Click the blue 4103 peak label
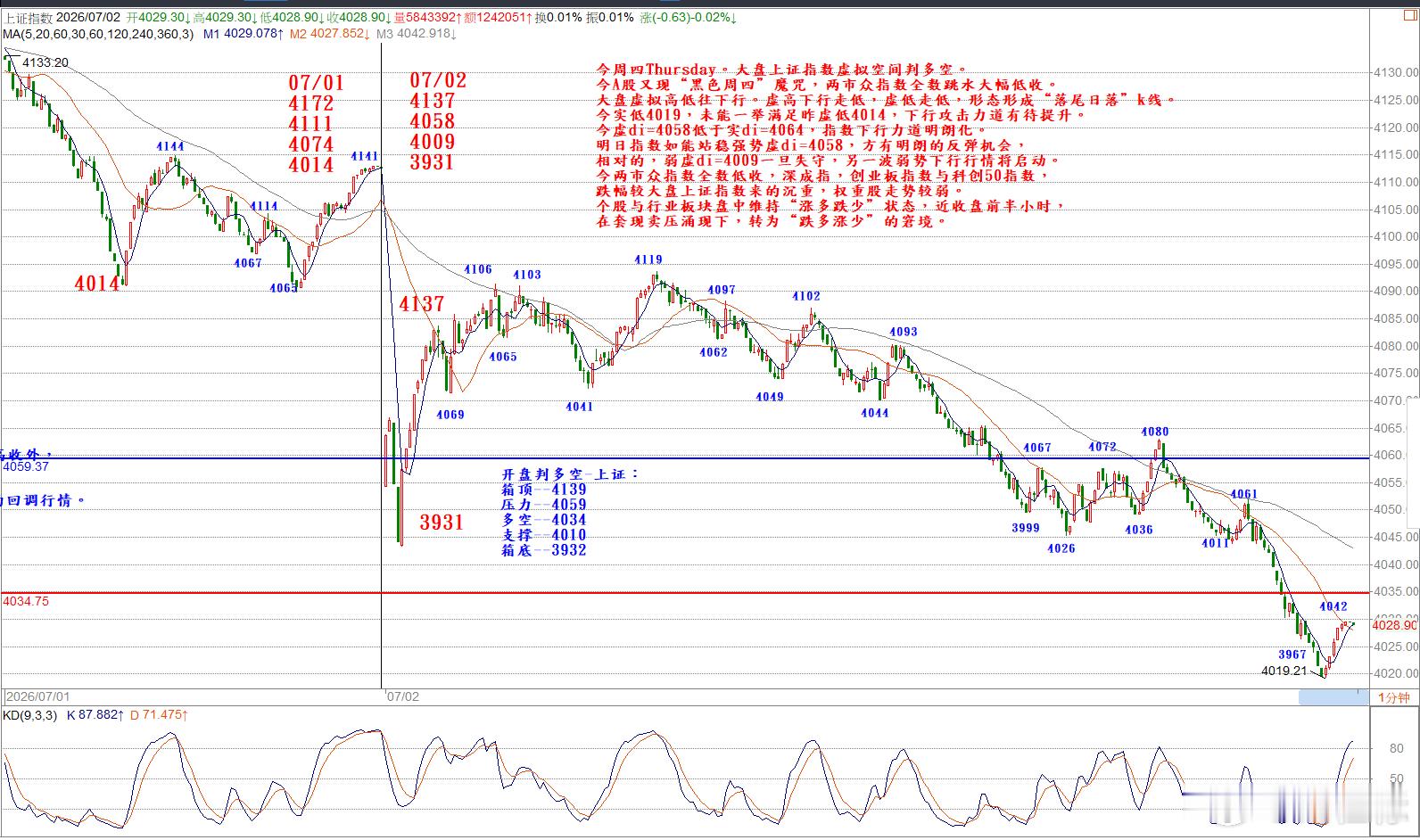The width and height of the screenshot is (1420, 840). [527, 275]
